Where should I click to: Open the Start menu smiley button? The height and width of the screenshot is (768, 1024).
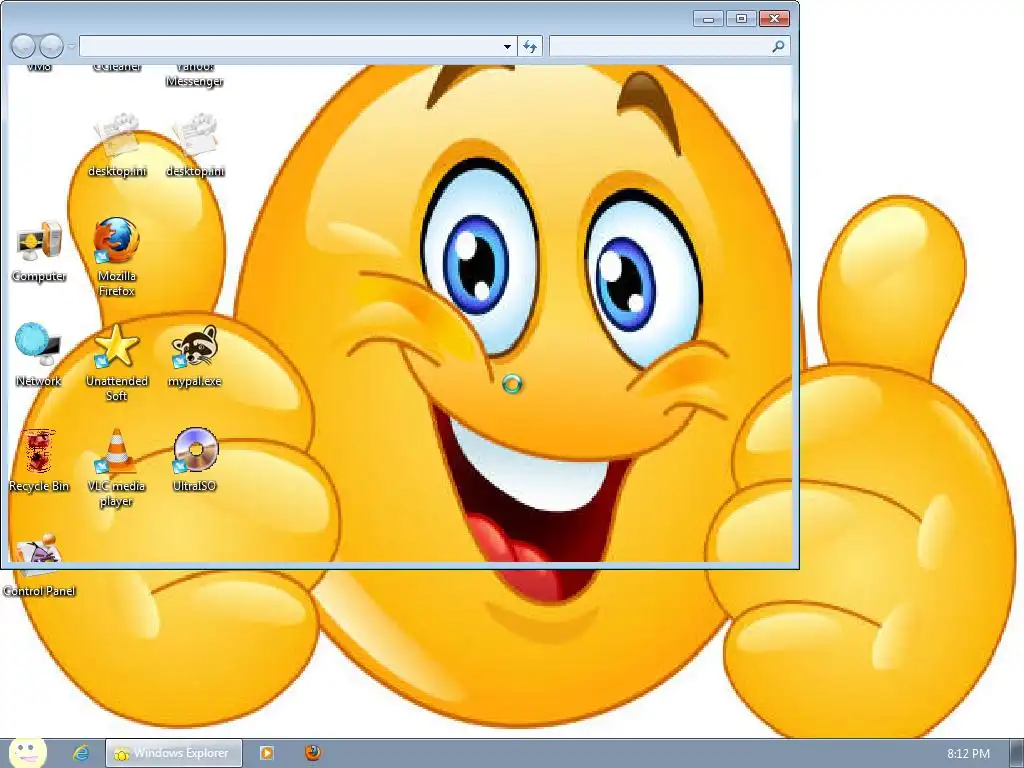(x=27, y=753)
